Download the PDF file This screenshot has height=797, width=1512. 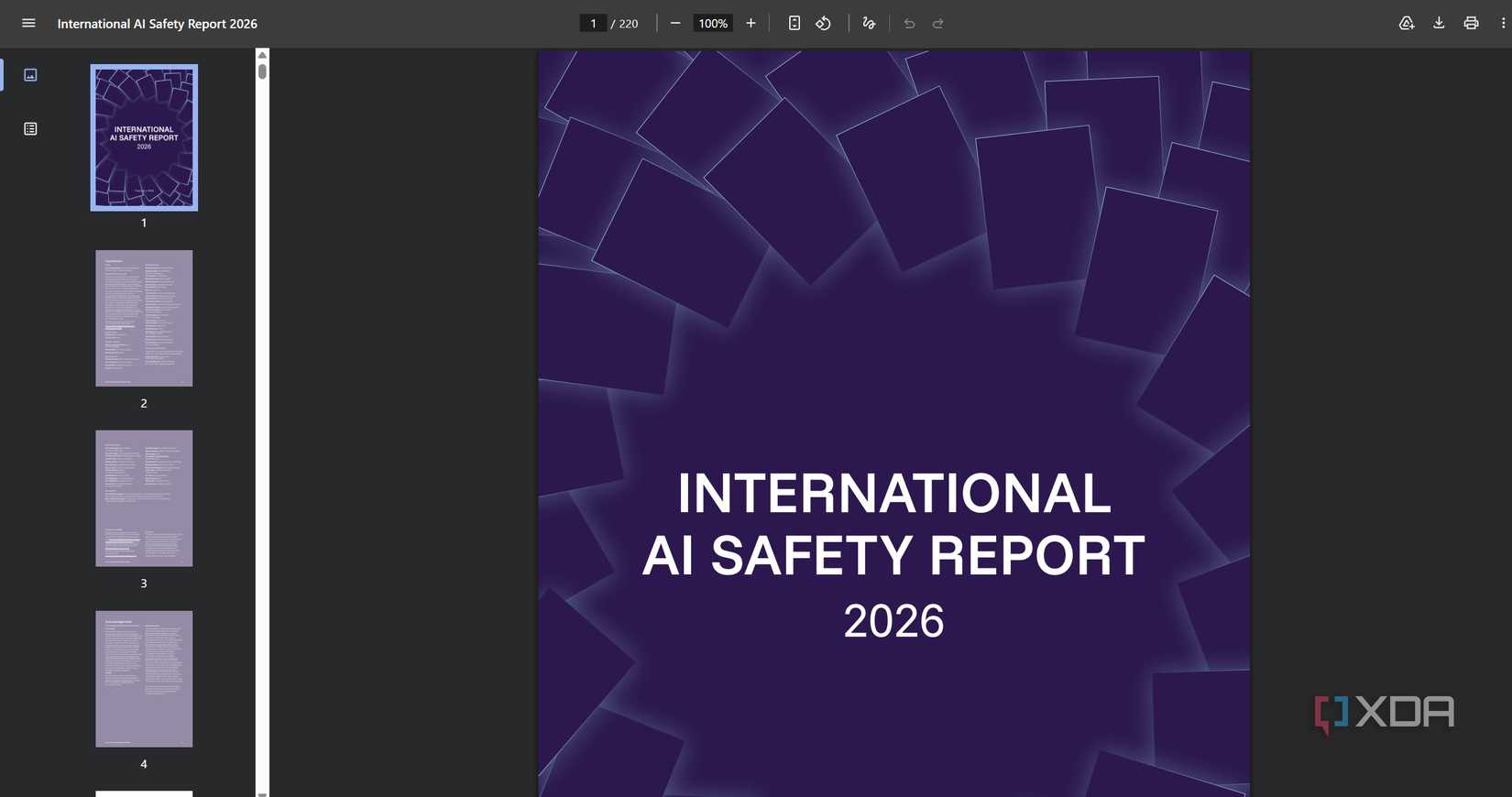click(1439, 24)
